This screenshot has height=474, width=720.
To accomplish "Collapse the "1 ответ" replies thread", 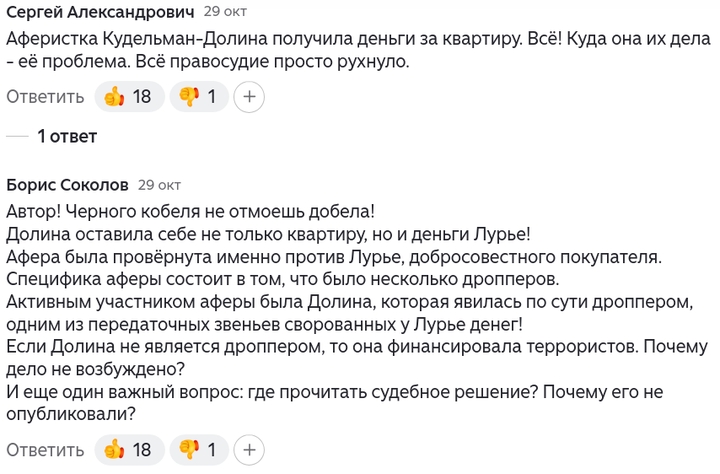I will click(x=67, y=136).
